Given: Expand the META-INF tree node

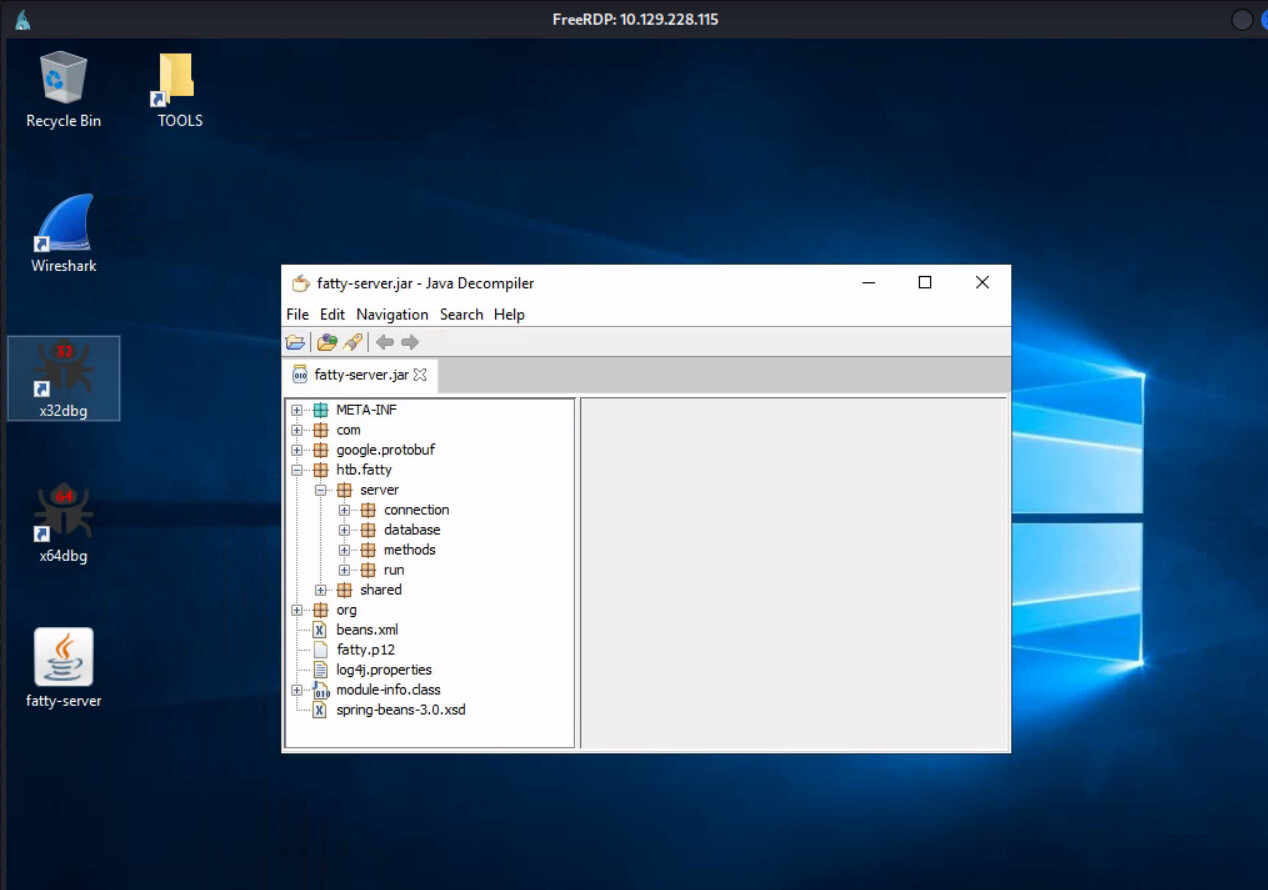Looking at the screenshot, I should click(x=297, y=410).
